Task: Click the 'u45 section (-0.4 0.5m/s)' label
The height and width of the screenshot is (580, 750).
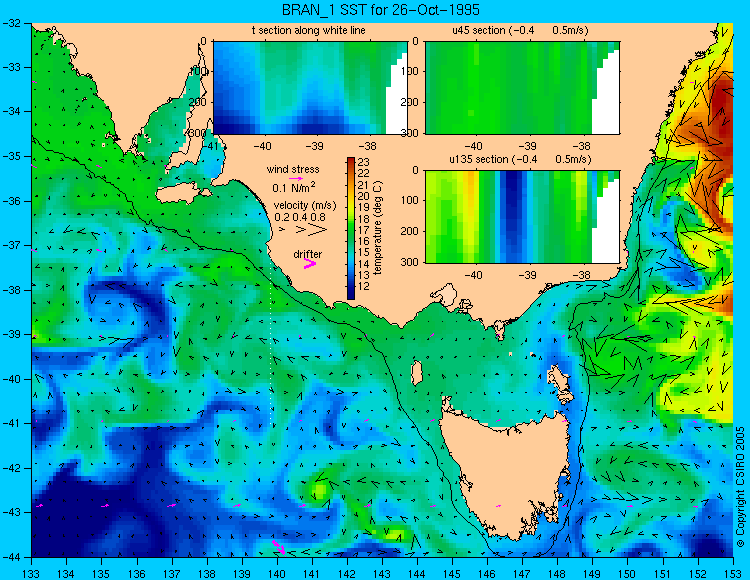Action: pos(520,31)
